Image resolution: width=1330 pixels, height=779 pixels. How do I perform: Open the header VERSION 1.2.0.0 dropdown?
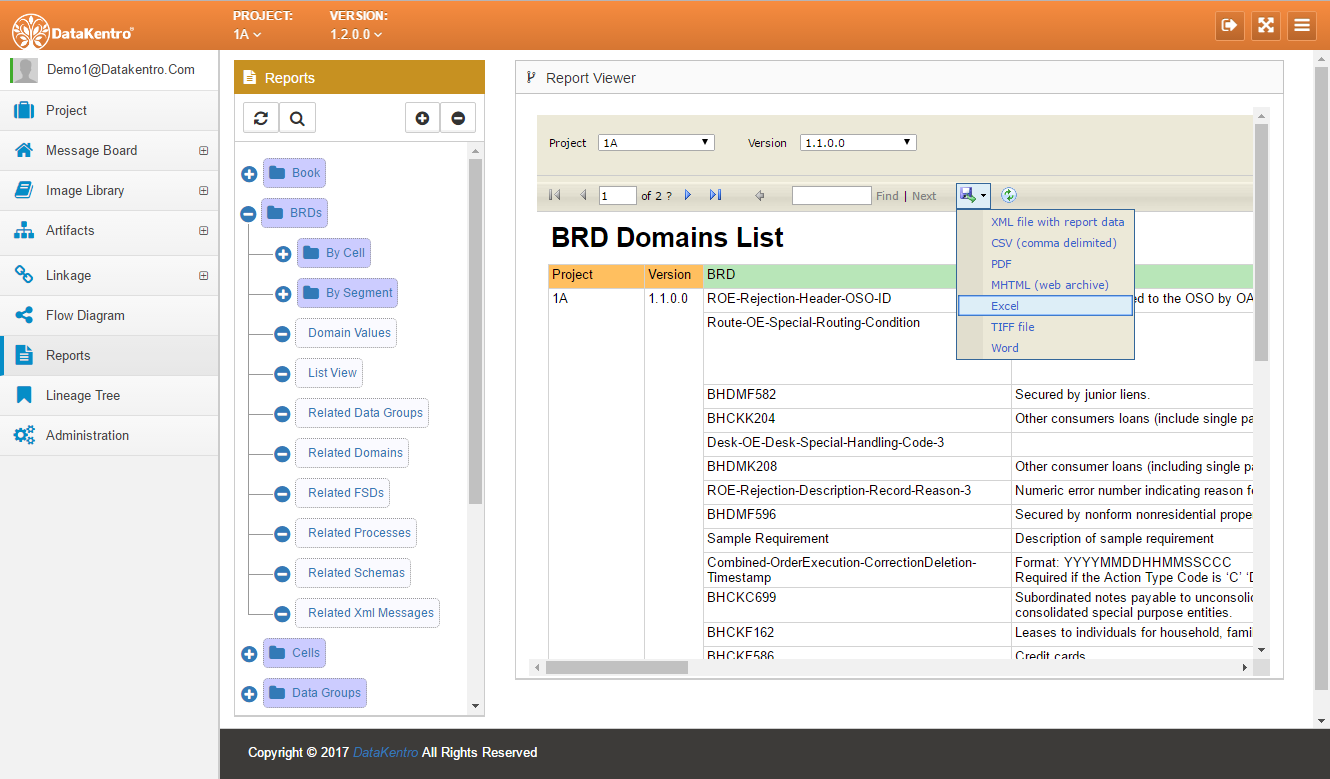(x=356, y=34)
